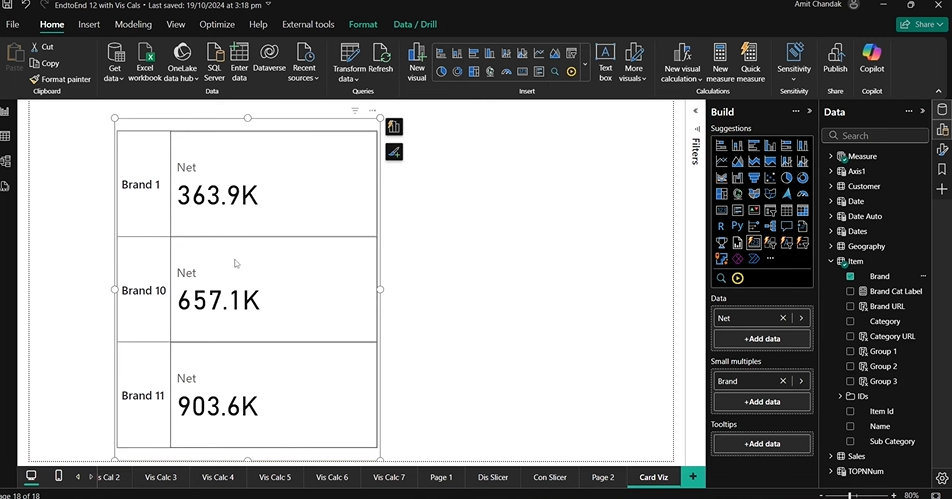Connect to SQL Server
Screen dimensions: 952x499
214,63
